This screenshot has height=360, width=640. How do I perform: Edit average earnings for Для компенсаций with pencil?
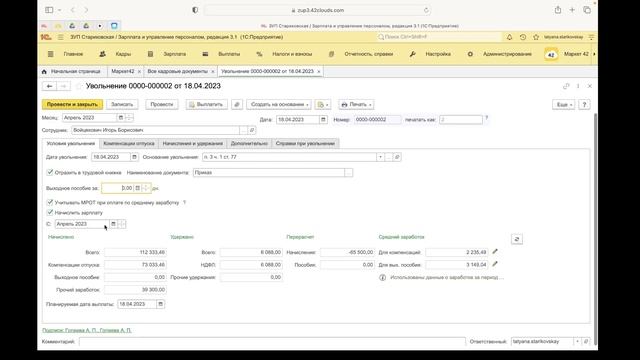pos(495,251)
